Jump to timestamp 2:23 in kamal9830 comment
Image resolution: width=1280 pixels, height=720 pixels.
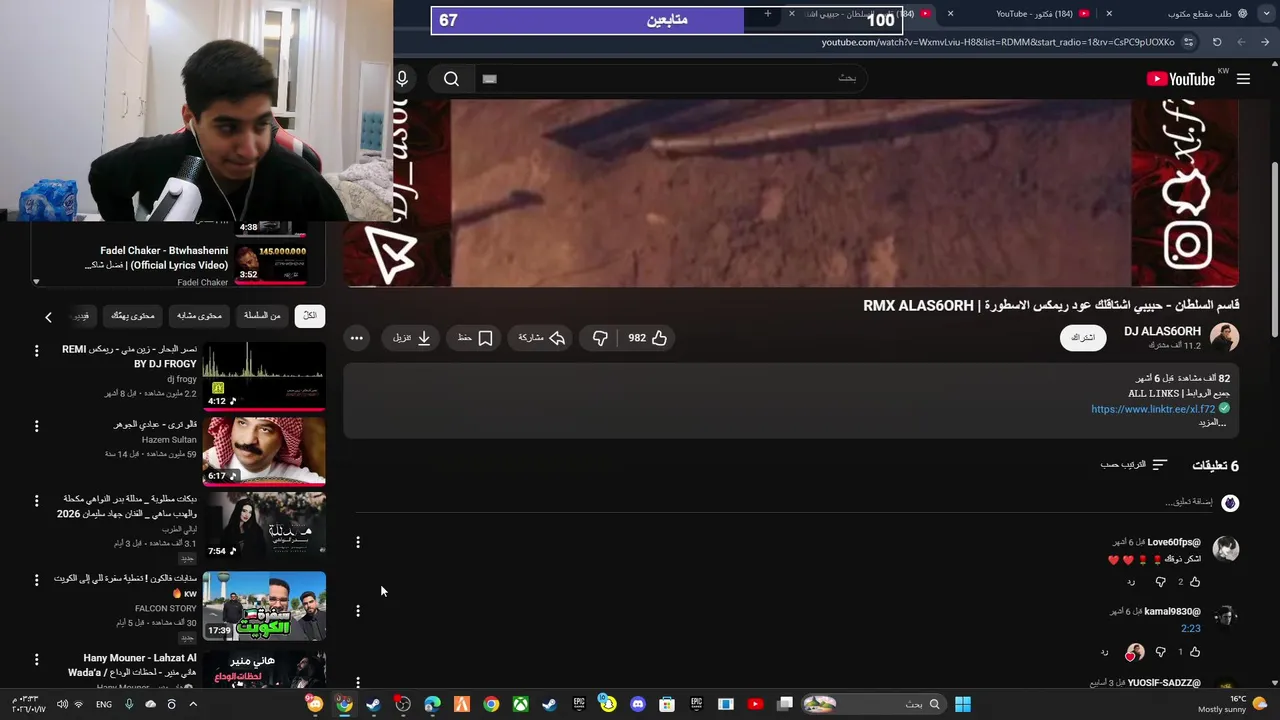coord(1190,628)
